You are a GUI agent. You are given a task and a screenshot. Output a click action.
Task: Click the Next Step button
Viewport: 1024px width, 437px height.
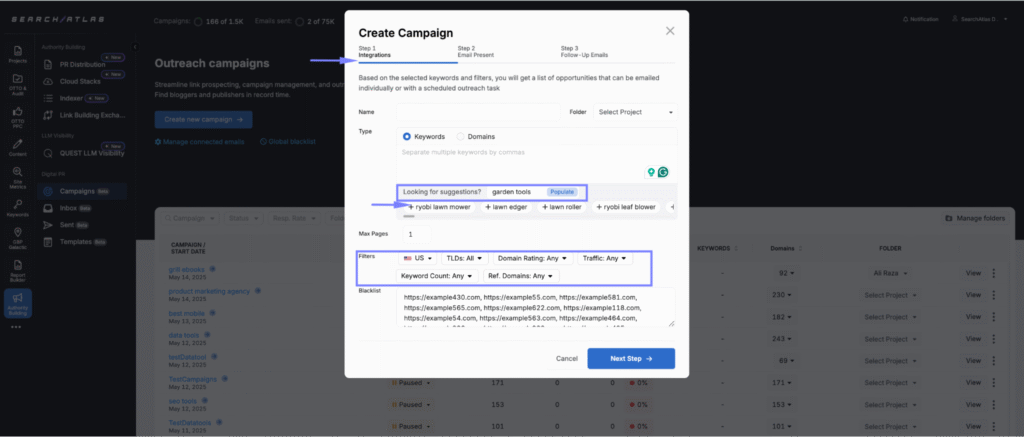click(631, 359)
